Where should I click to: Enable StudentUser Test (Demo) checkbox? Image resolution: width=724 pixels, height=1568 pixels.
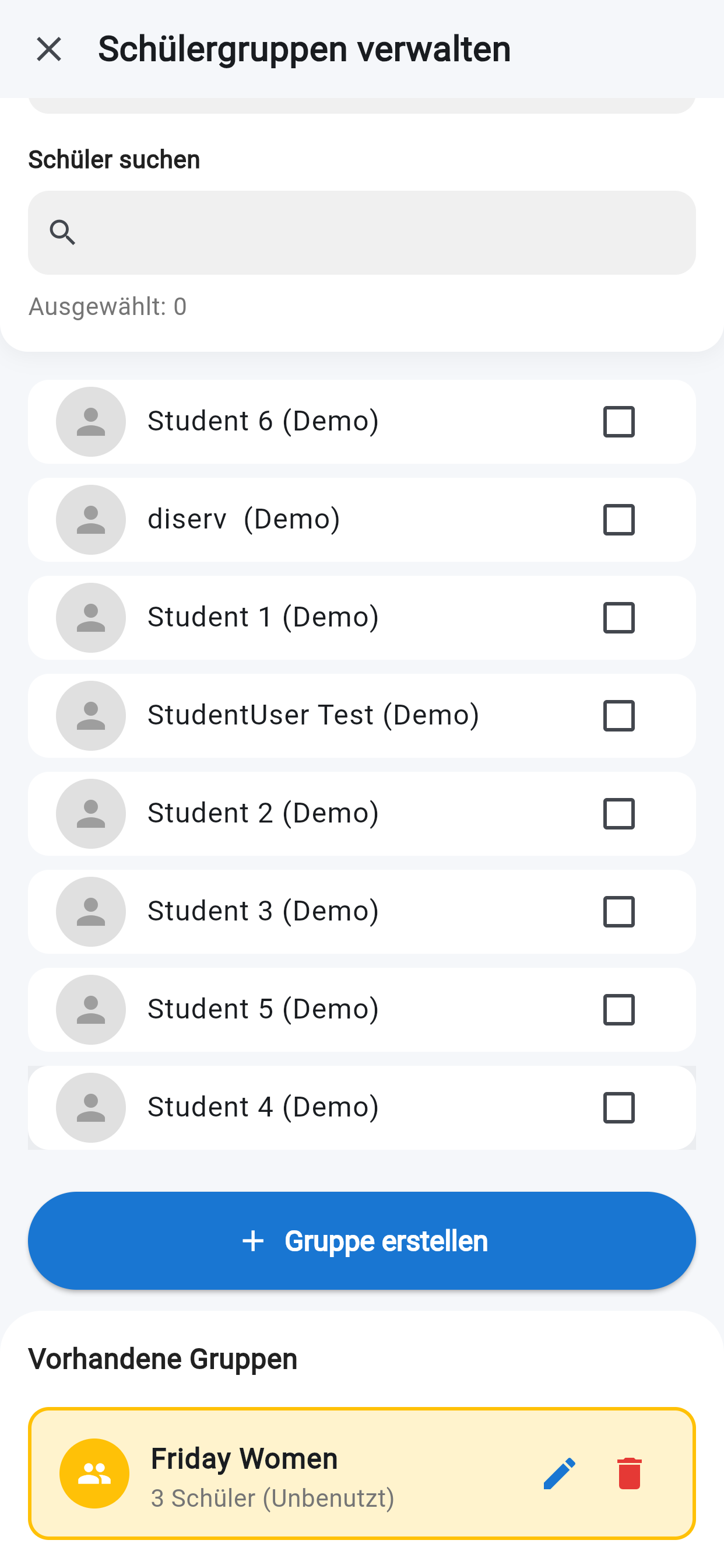(x=618, y=716)
